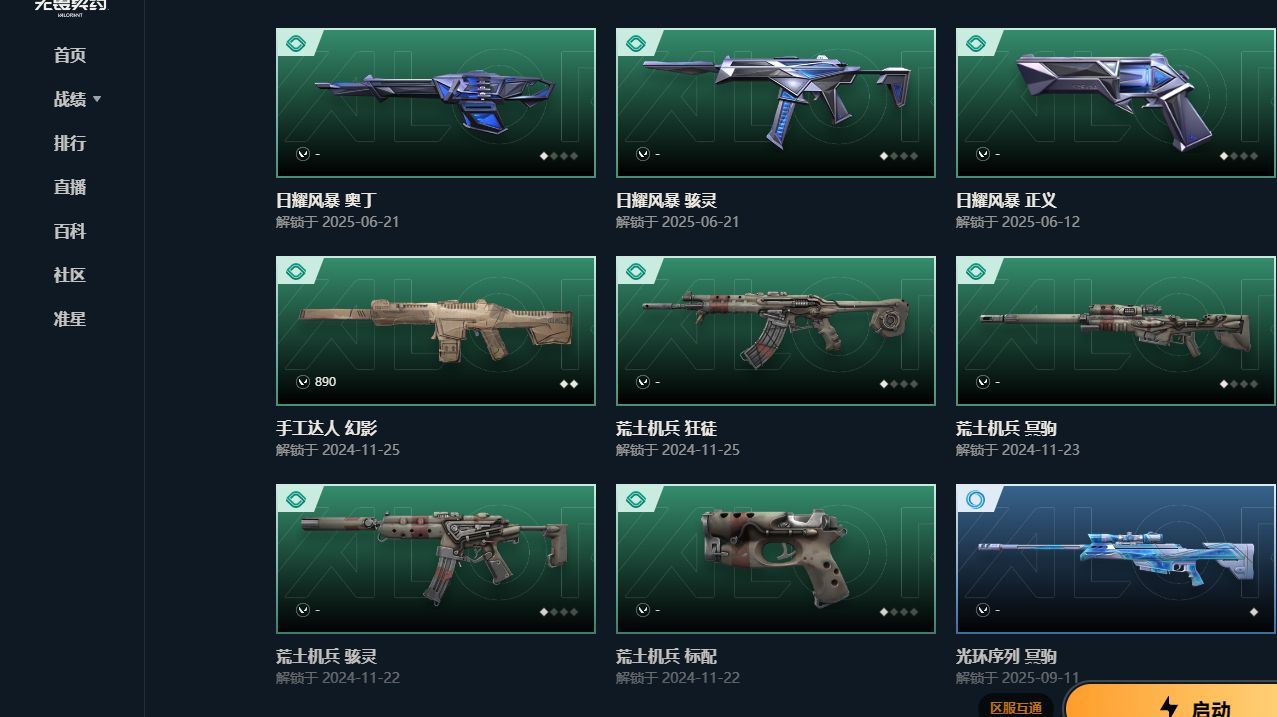Select level diamonds on 荒土机兵 冥驹 card
This screenshot has width=1277, height=717.
pos(1239,384)
